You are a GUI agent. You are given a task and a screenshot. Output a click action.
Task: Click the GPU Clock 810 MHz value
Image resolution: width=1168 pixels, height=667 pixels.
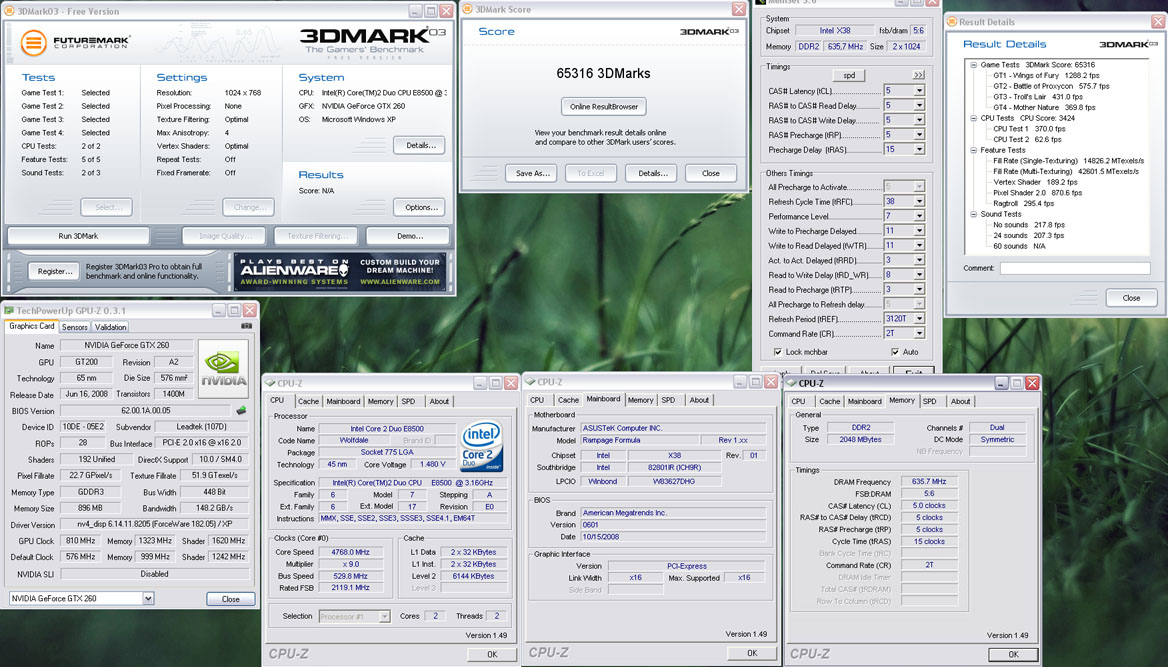click(80, 541)
